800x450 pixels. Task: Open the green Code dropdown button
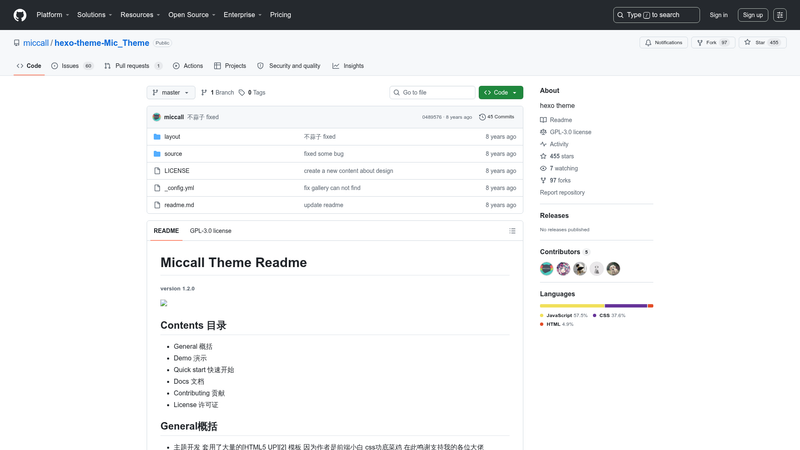[501, 92]
